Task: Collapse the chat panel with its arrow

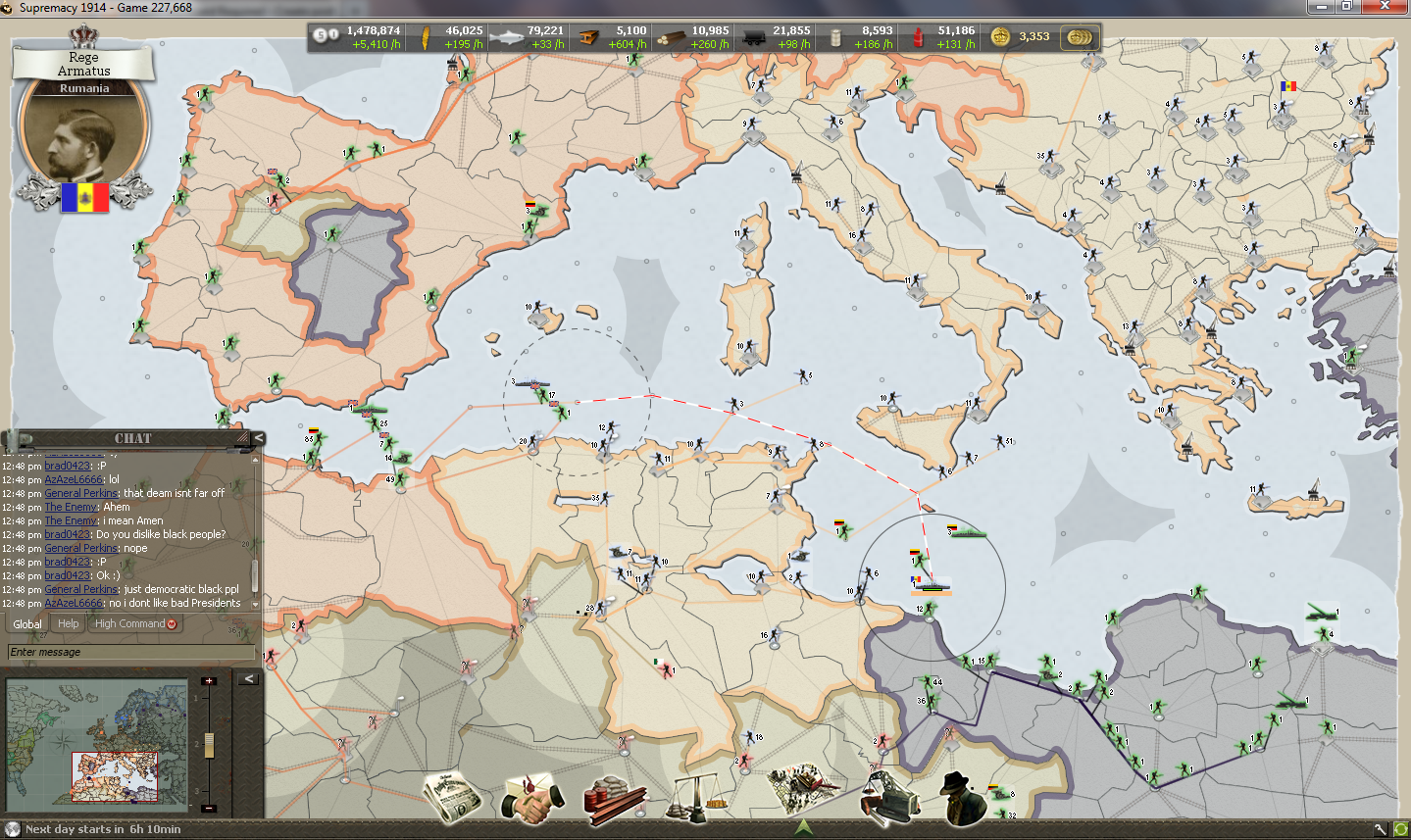Action: (259, 438)
